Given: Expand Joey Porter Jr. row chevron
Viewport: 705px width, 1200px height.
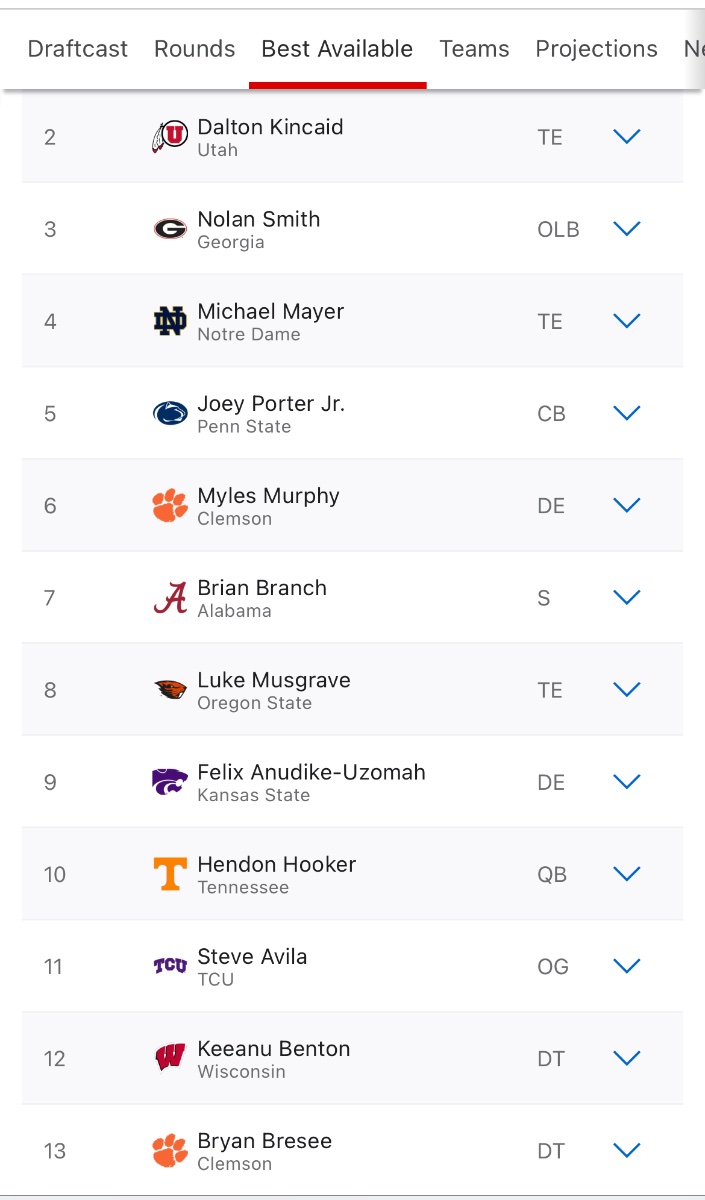Looking at the screenshot, I should (x=626, y=413).
